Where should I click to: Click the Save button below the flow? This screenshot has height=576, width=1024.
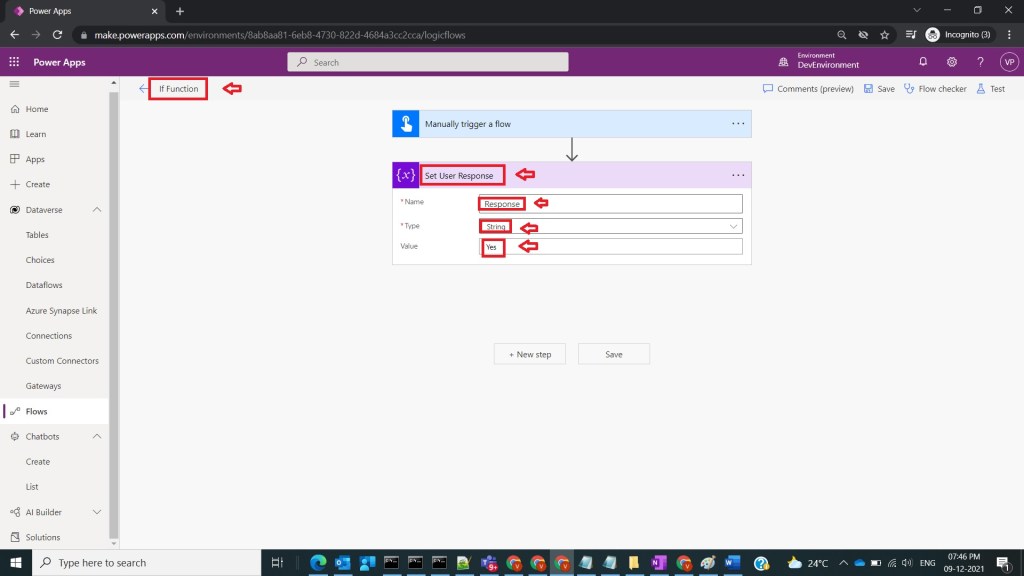(614, 354)
